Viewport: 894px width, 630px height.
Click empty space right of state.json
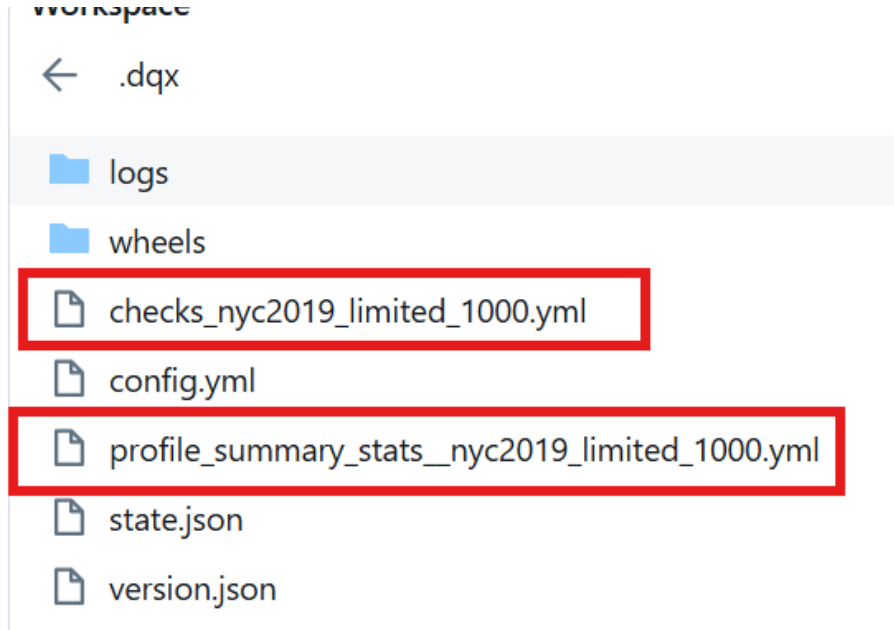pyautogui.click(x=570, y=519)
